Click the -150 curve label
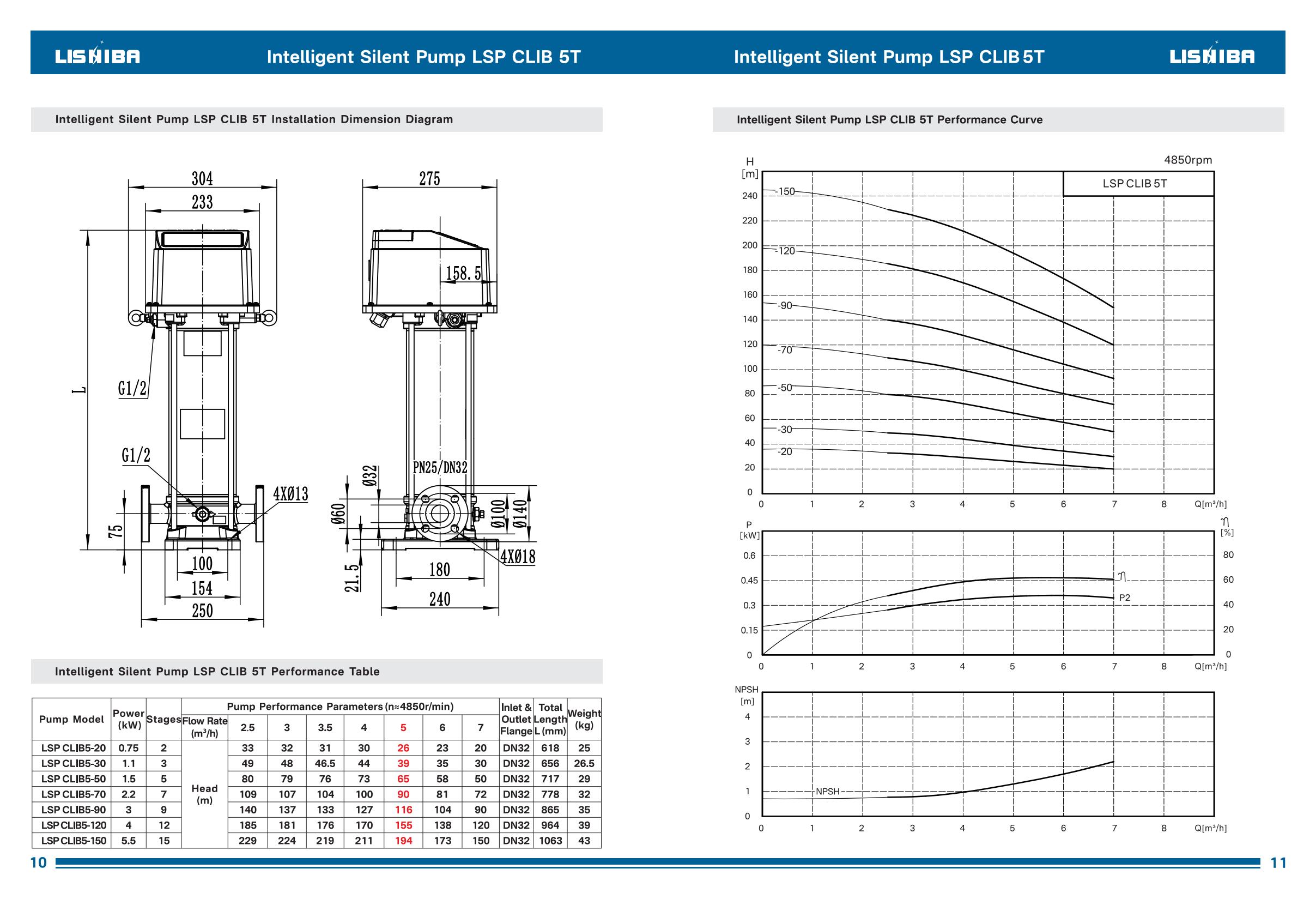 point(786,191)
